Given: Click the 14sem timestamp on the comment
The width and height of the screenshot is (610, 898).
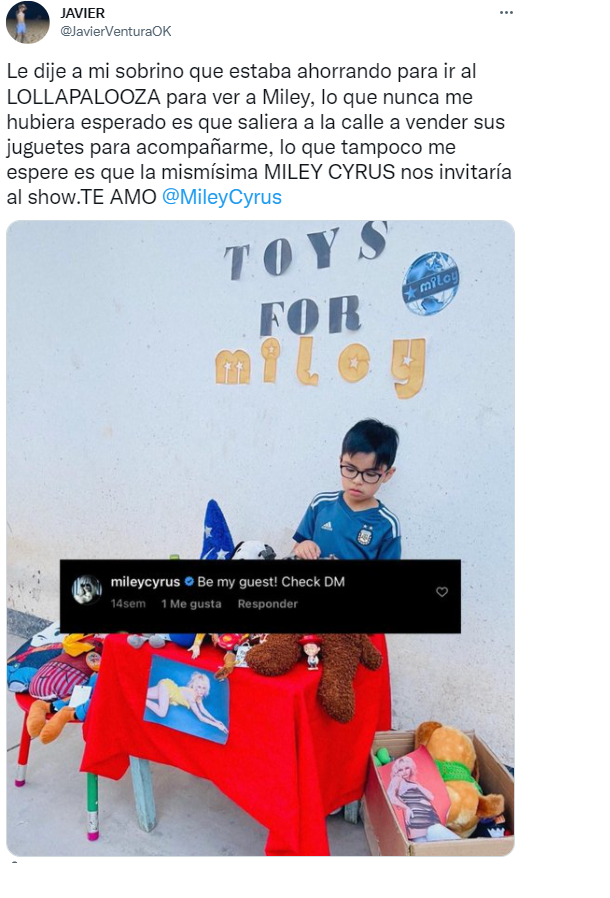Looking at the screenshot, I should pyautogui.click(x=128, y=604).
